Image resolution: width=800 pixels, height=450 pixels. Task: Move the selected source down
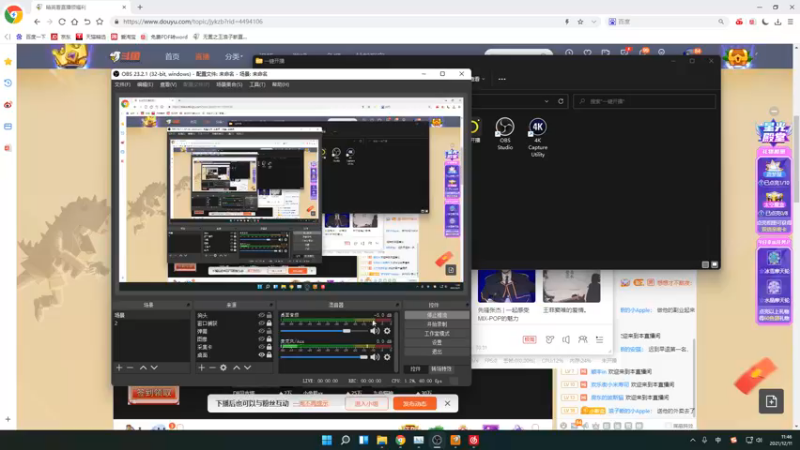(x=247, y=367)
